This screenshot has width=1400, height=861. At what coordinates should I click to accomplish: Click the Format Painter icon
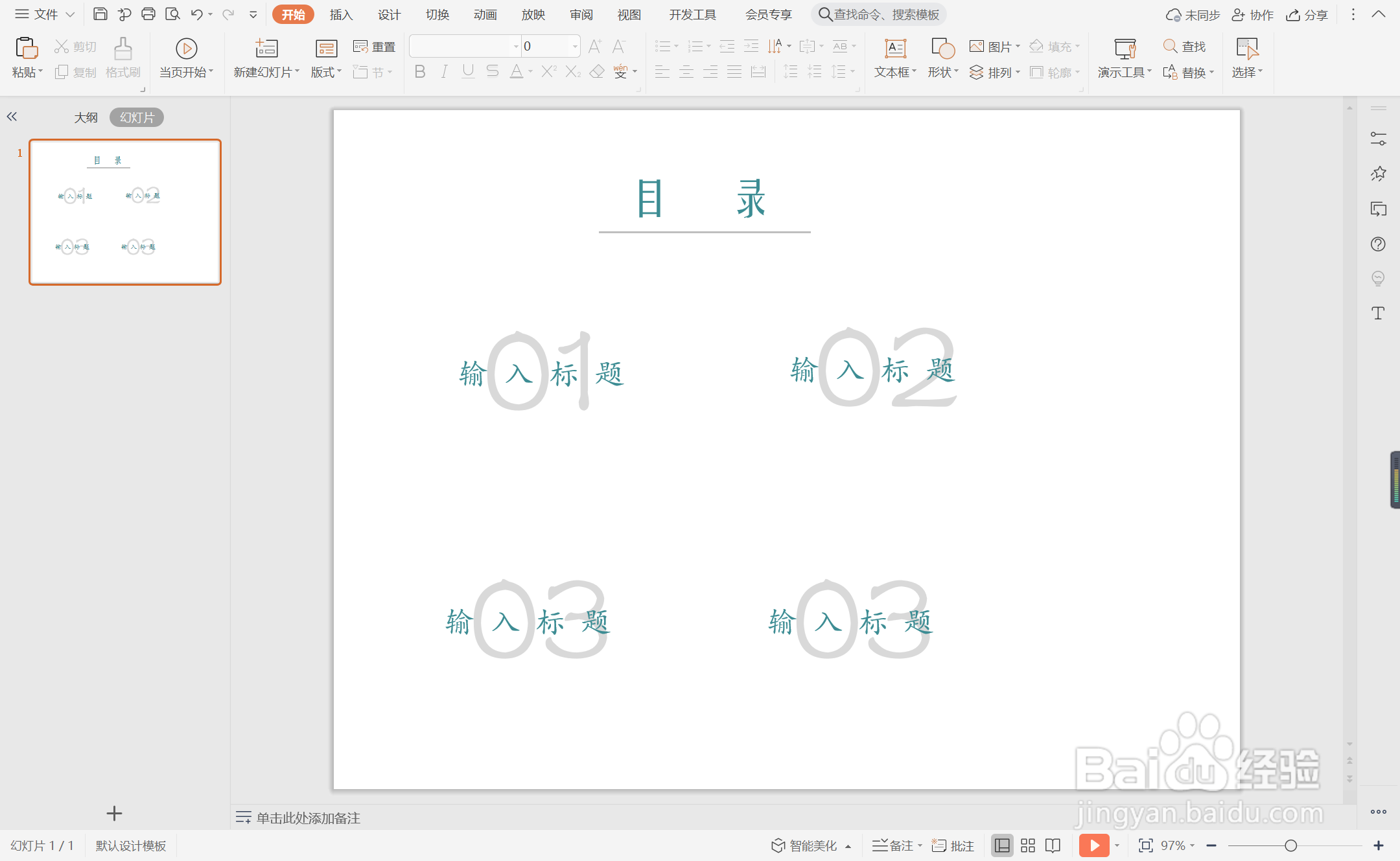click(122, 49)
